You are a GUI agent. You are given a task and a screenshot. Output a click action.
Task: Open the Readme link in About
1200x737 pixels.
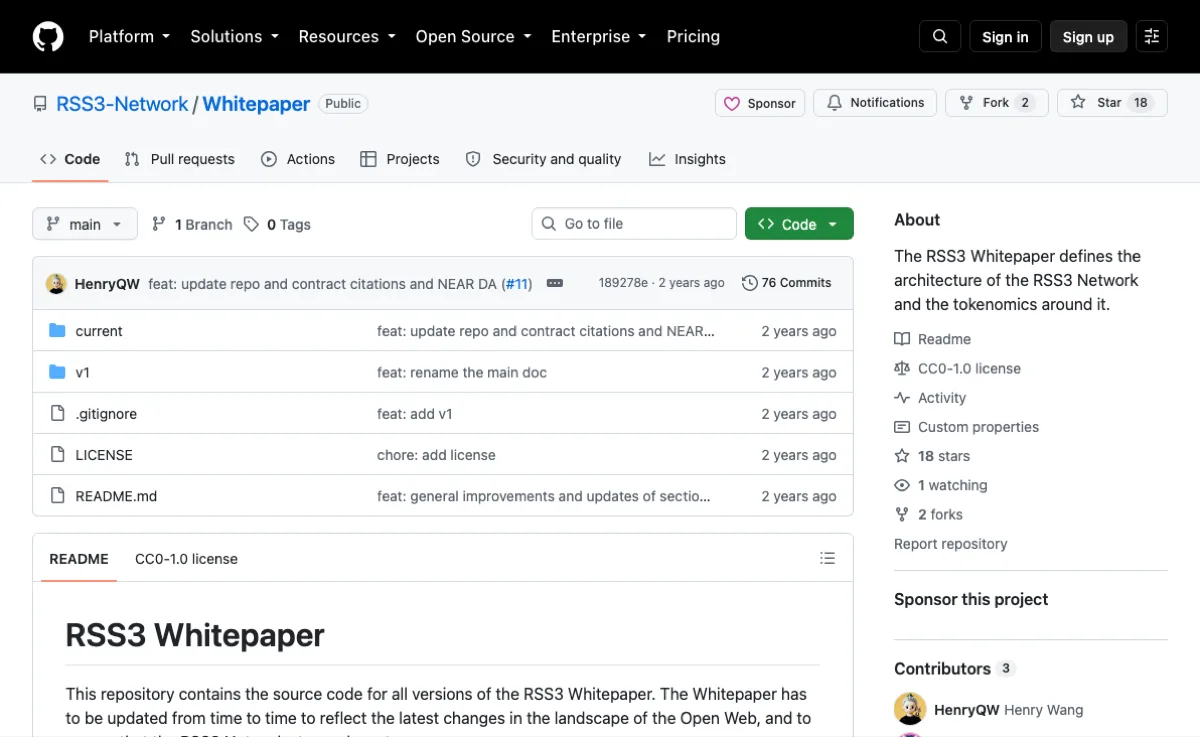click(933, 339)
